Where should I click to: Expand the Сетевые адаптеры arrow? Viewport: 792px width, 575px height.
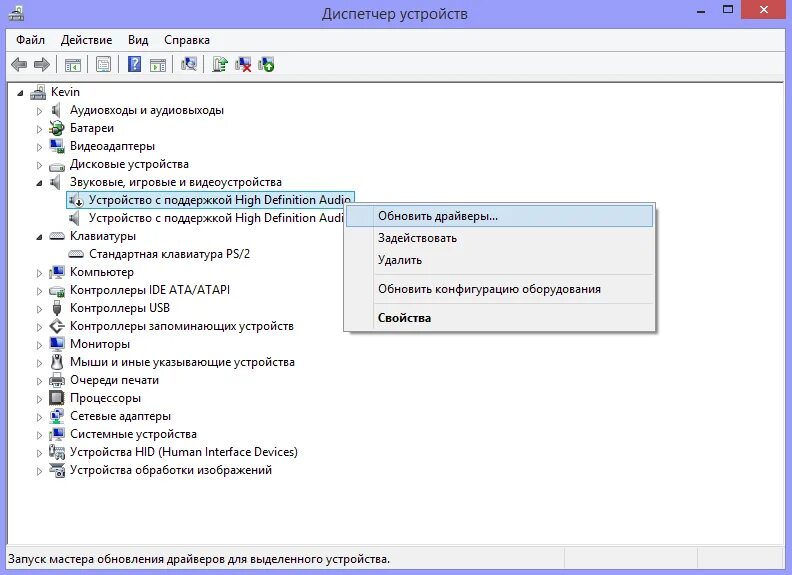point(39,417)
